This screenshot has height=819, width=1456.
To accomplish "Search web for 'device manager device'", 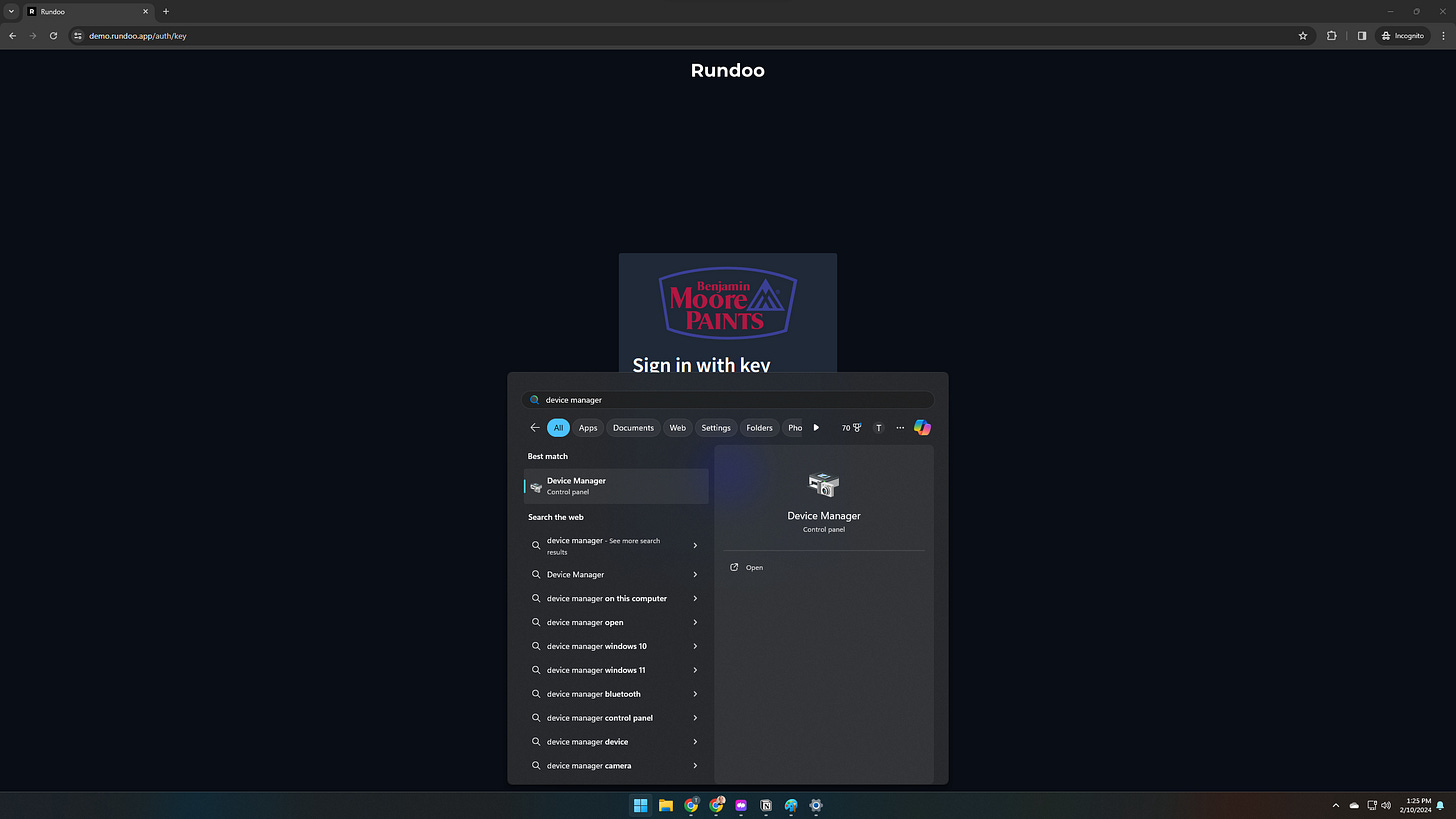I will click(615, 742).
